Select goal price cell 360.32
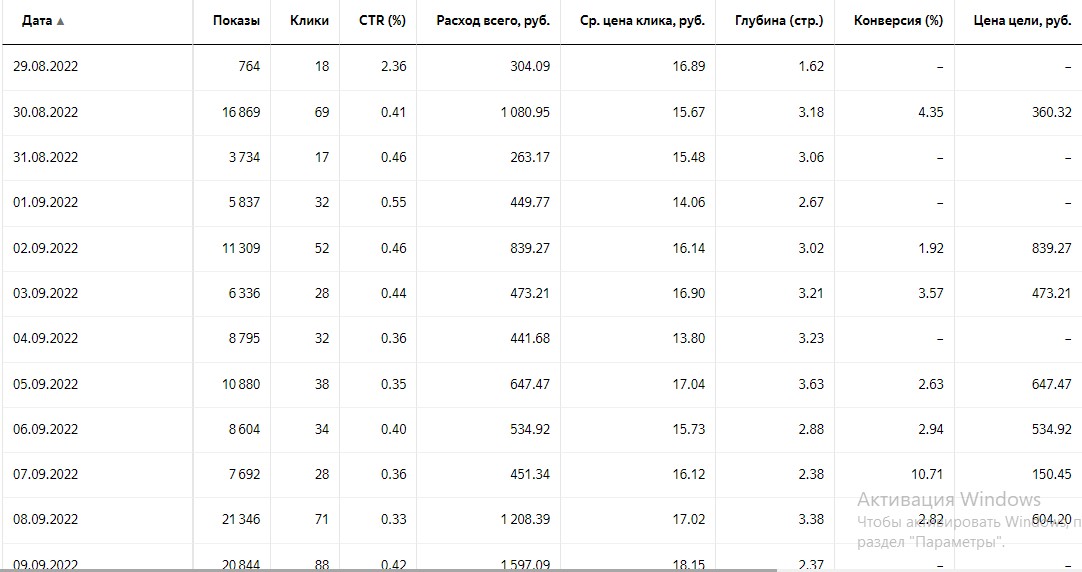 (1051, 112)
